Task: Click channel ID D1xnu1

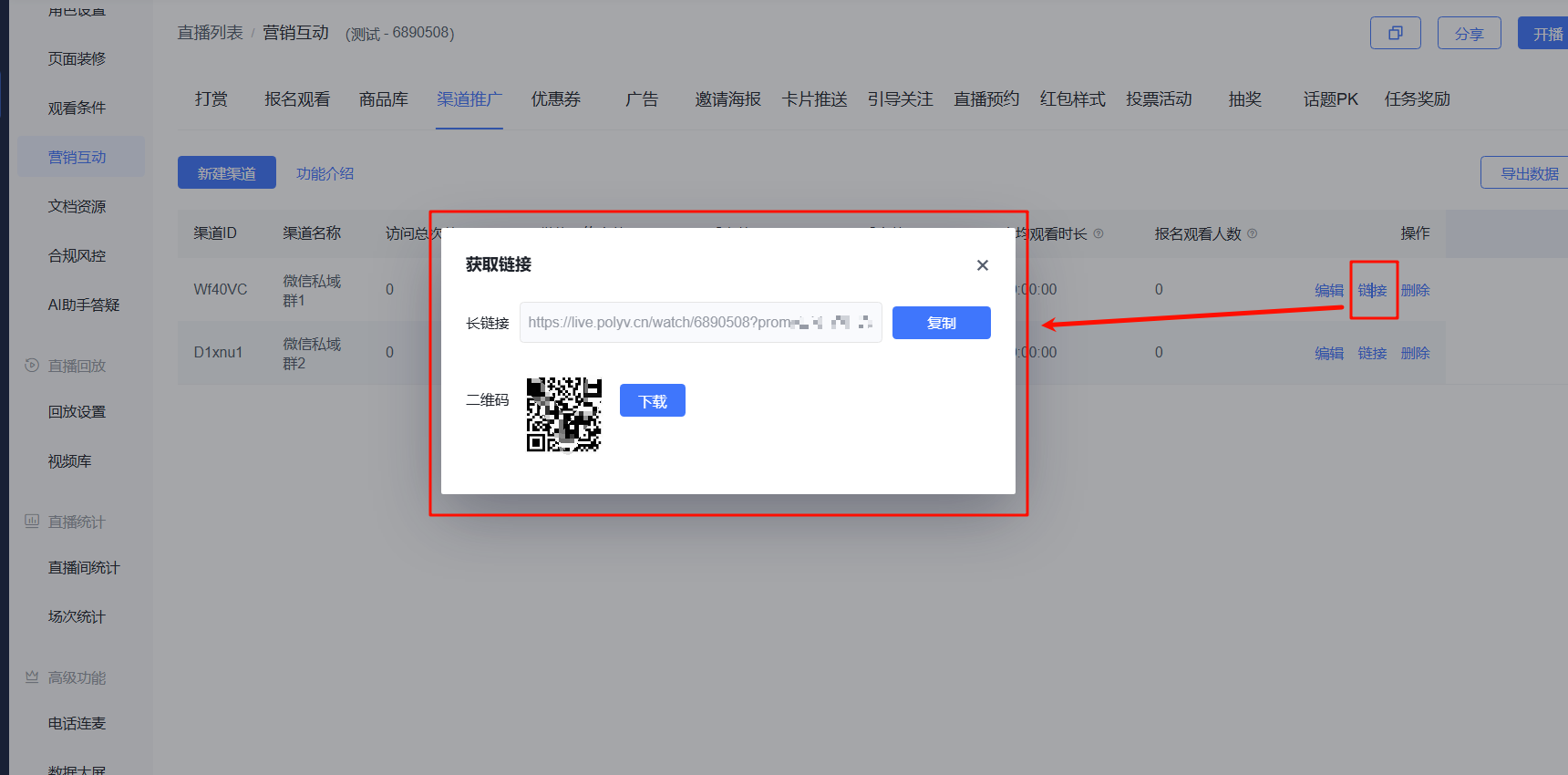Action: [x=218, y=353]
